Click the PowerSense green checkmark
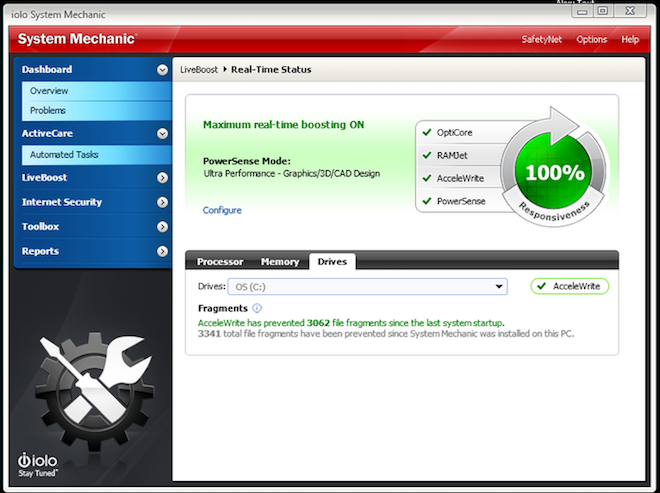Viewport: 660px width, 493px height. pyautogui.click(x=427, y=201)
